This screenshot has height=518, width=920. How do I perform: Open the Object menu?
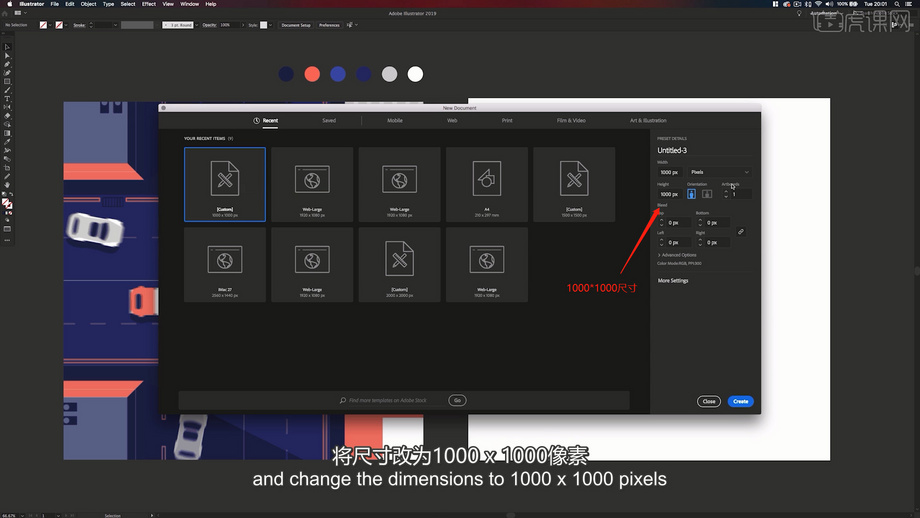88,4
